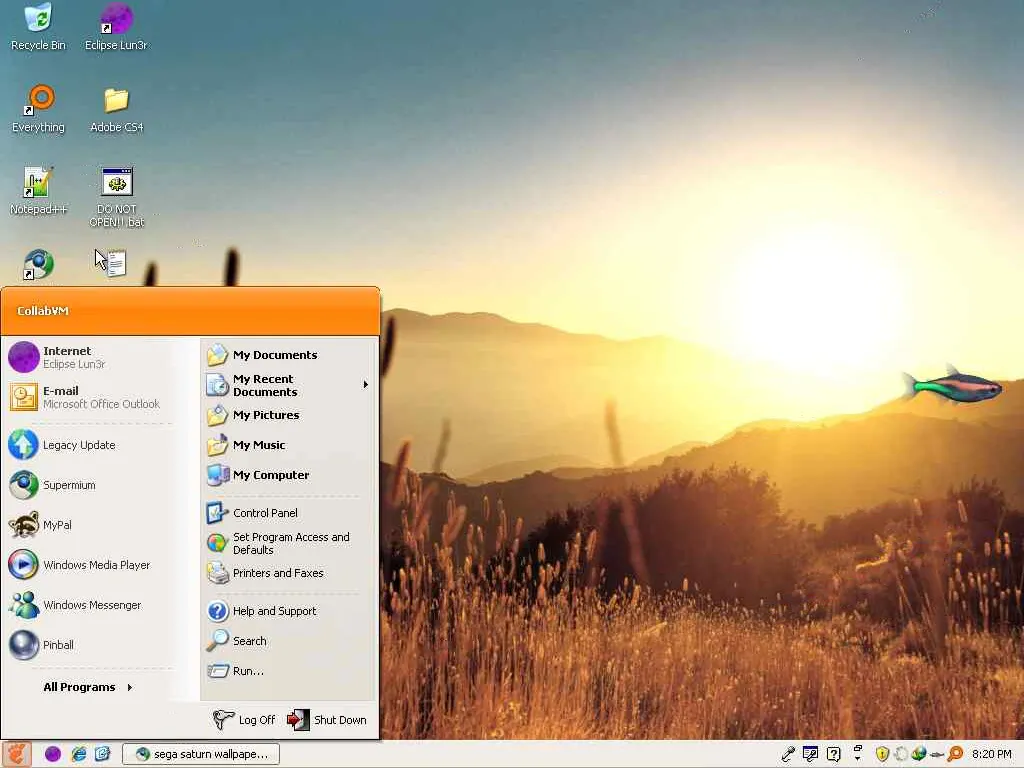1024x768 pixels.
Task: Click the yellow security shield tray icon
Action: tap(882, 754)
